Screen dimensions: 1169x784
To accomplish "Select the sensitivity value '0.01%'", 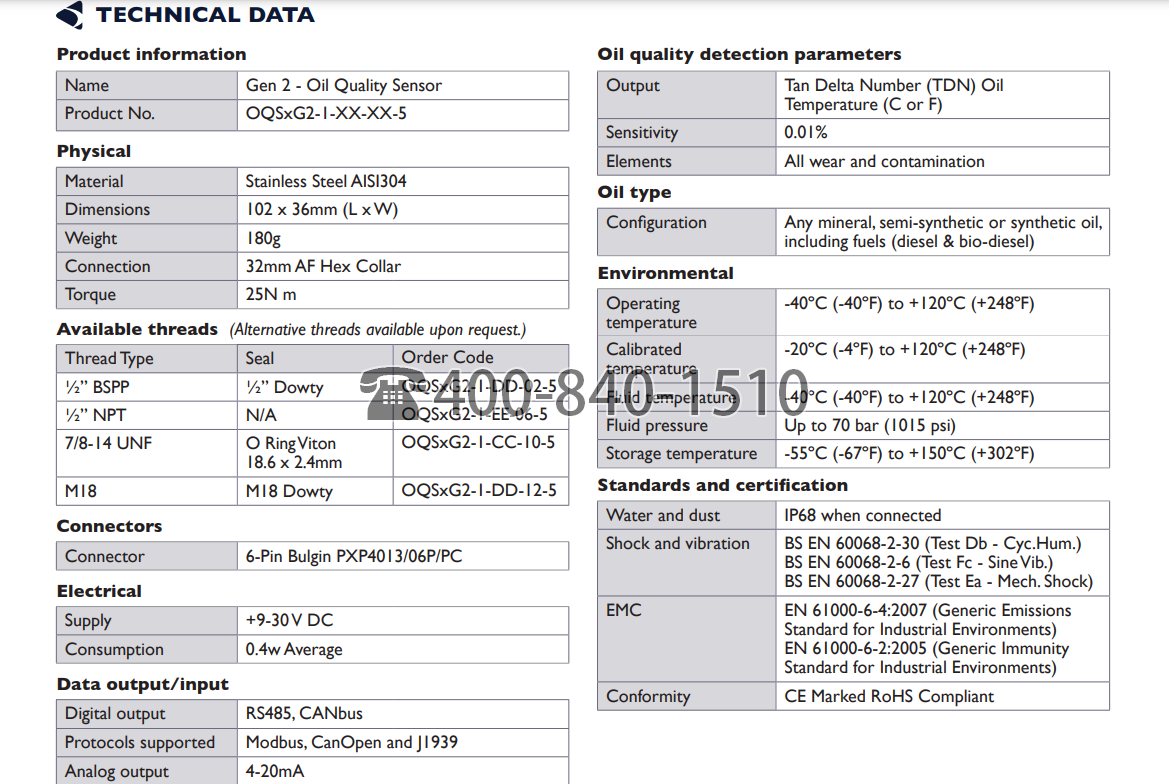I will point(805,133).
